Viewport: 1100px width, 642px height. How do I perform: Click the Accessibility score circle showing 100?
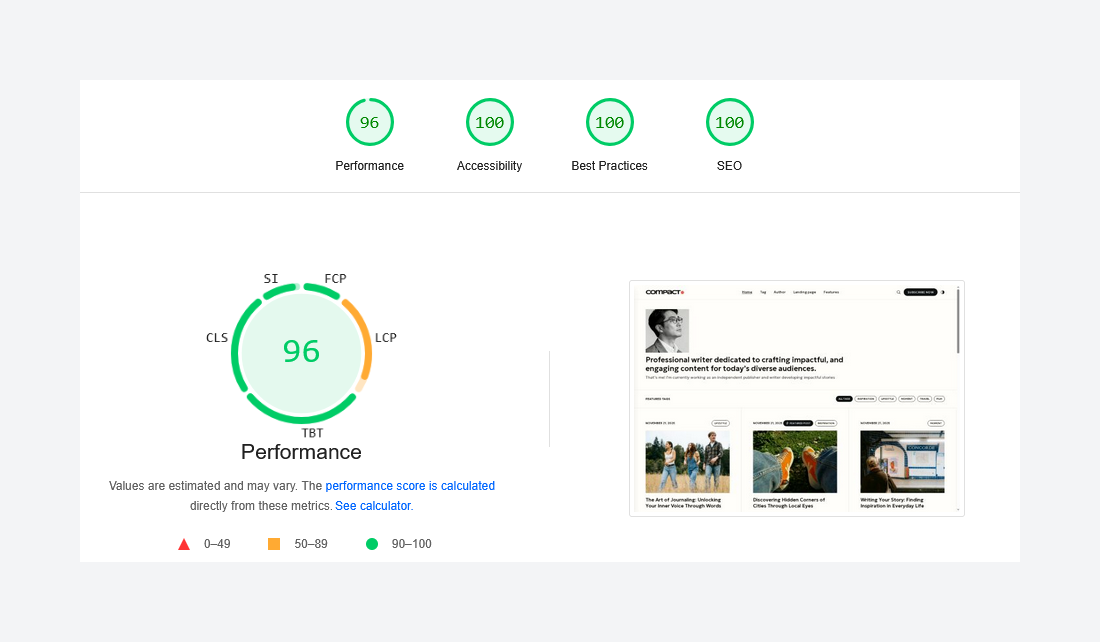point(489,121)
